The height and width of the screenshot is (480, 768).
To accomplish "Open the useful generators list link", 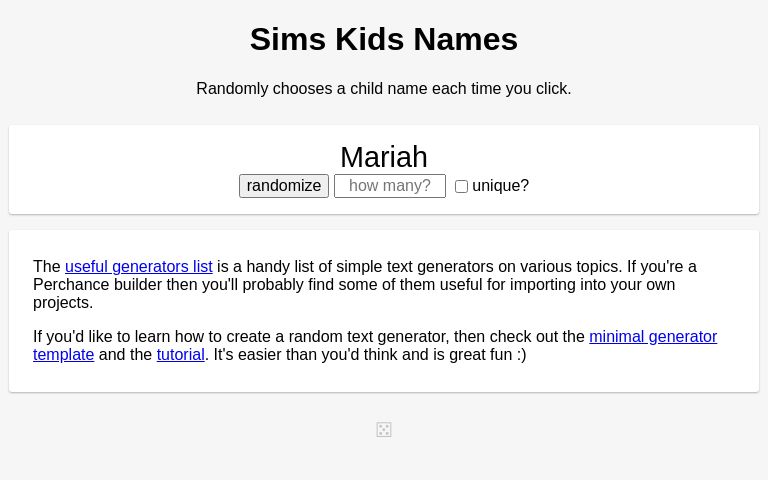I will coord(139,266).
